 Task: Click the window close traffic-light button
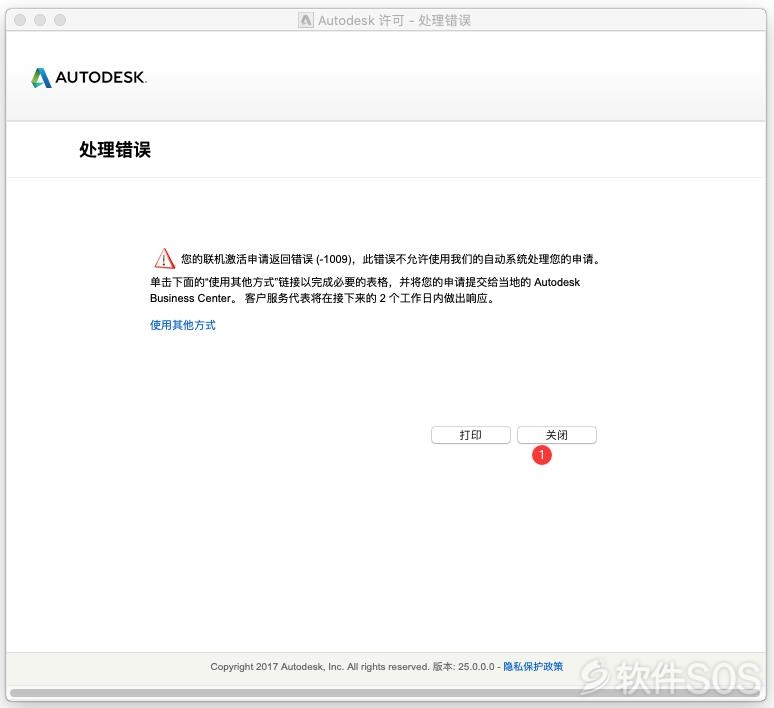(20, 20)
